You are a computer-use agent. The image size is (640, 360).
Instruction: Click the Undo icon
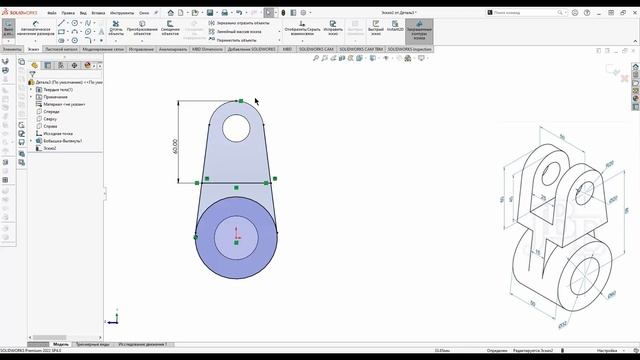239,13
